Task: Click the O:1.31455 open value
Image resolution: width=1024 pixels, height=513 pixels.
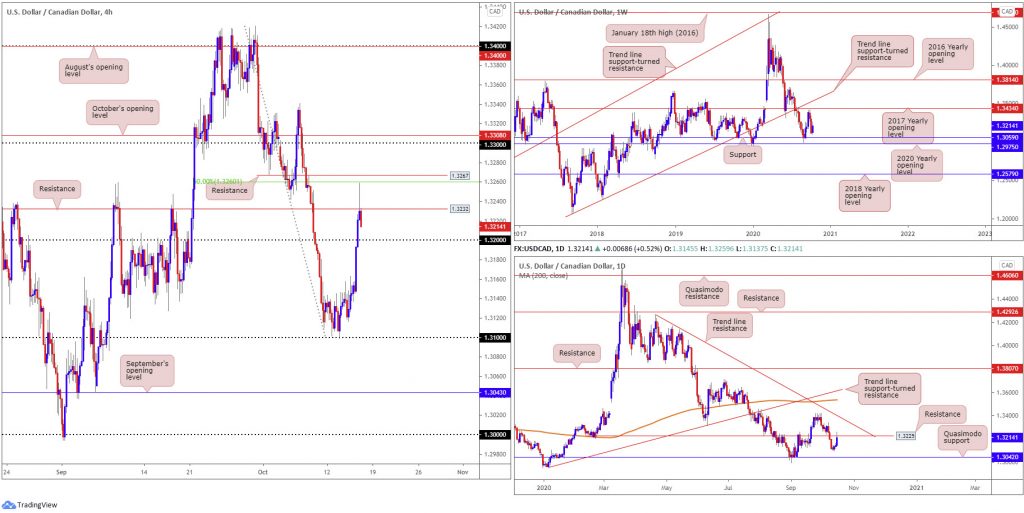Action: coord(680,249)
